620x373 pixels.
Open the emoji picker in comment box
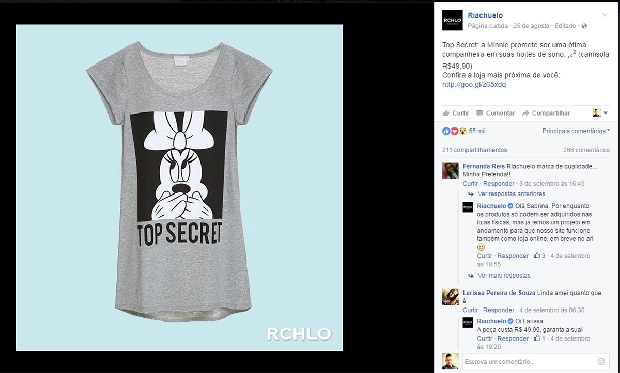click(x=601, y=362)
